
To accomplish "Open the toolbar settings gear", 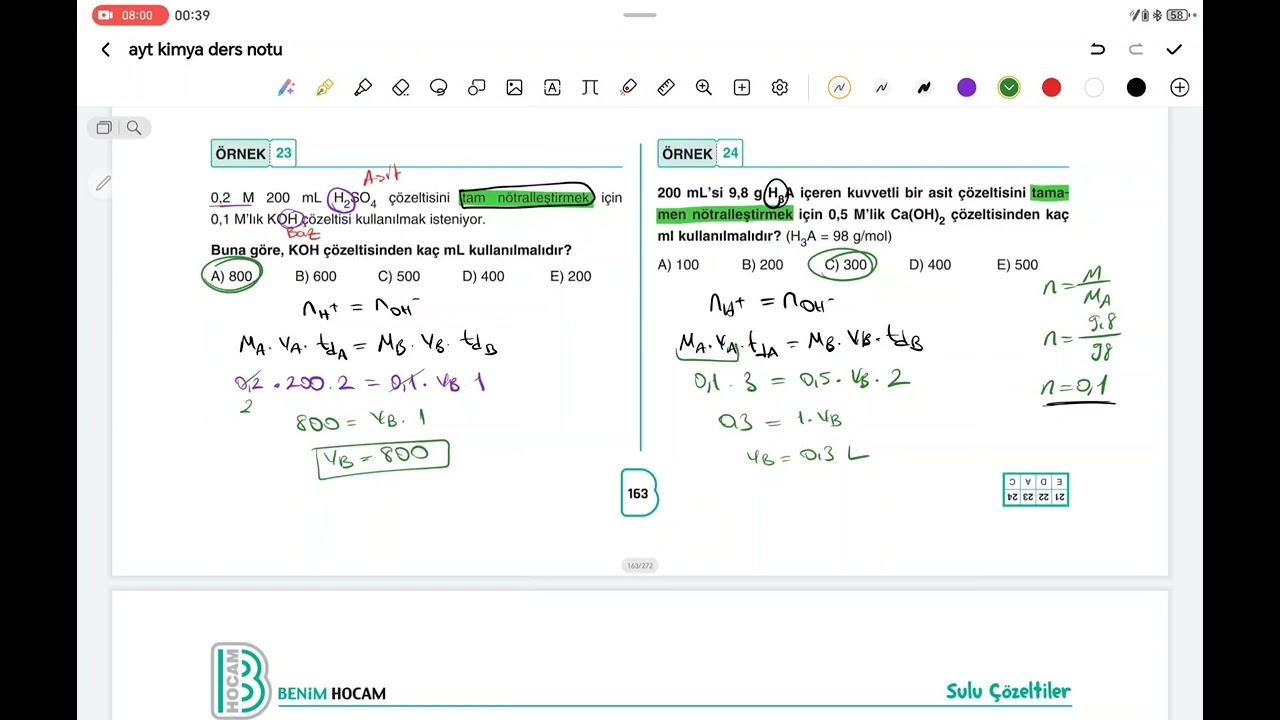I will [x=780, y=88].
